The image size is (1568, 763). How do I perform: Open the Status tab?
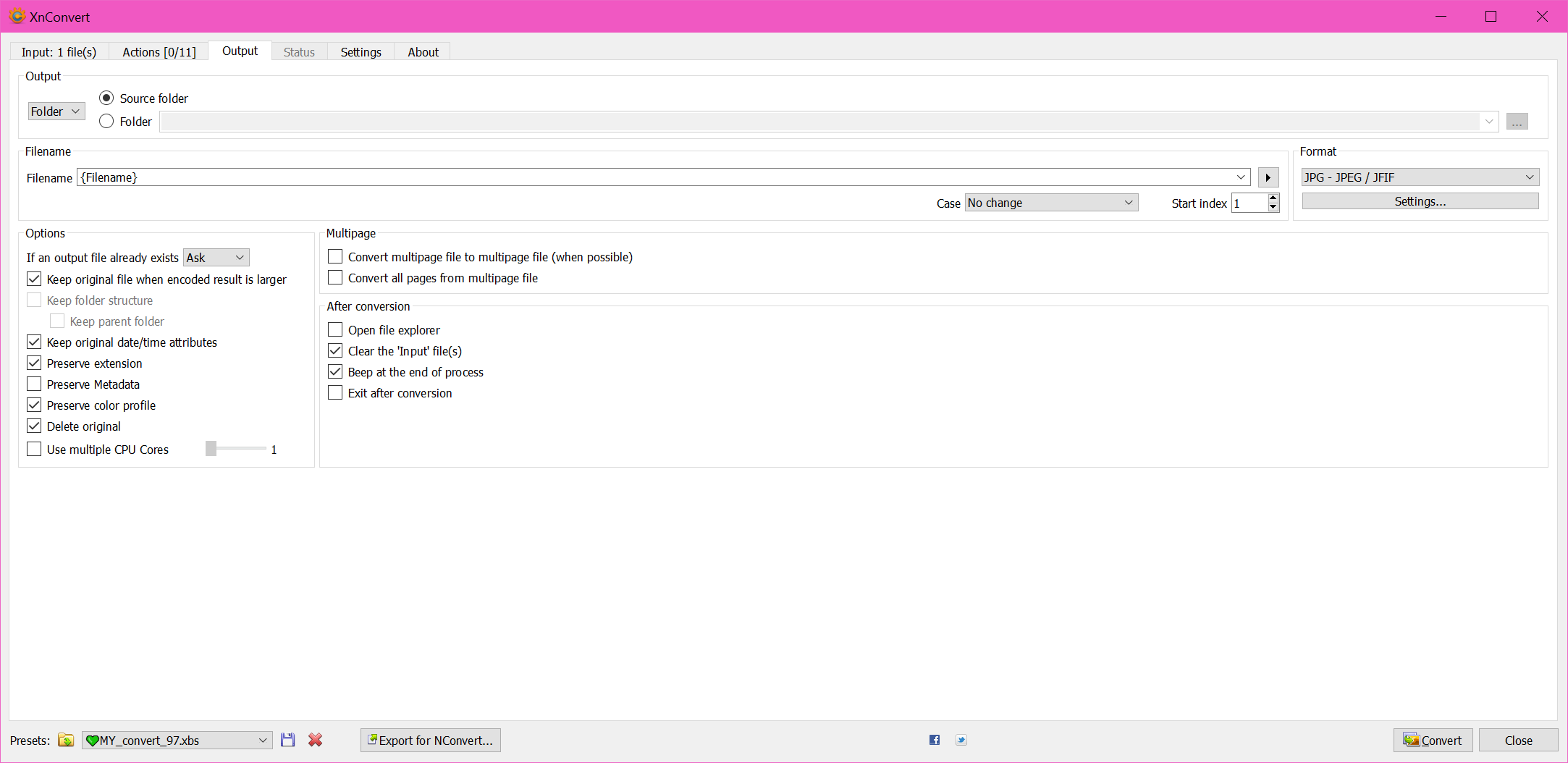pyautogui.click(x=299, y=52)
